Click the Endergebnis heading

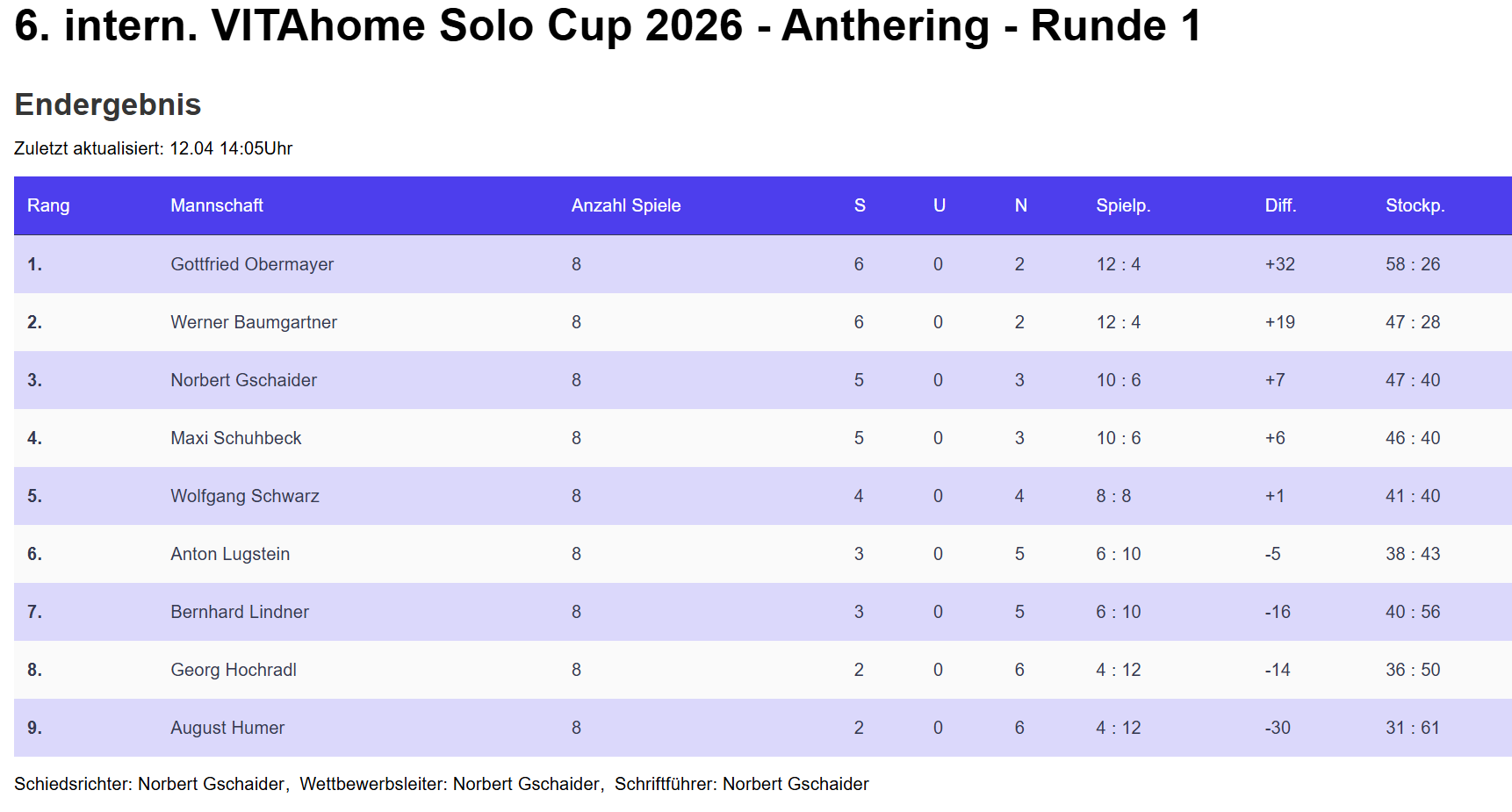click(108, 104)
